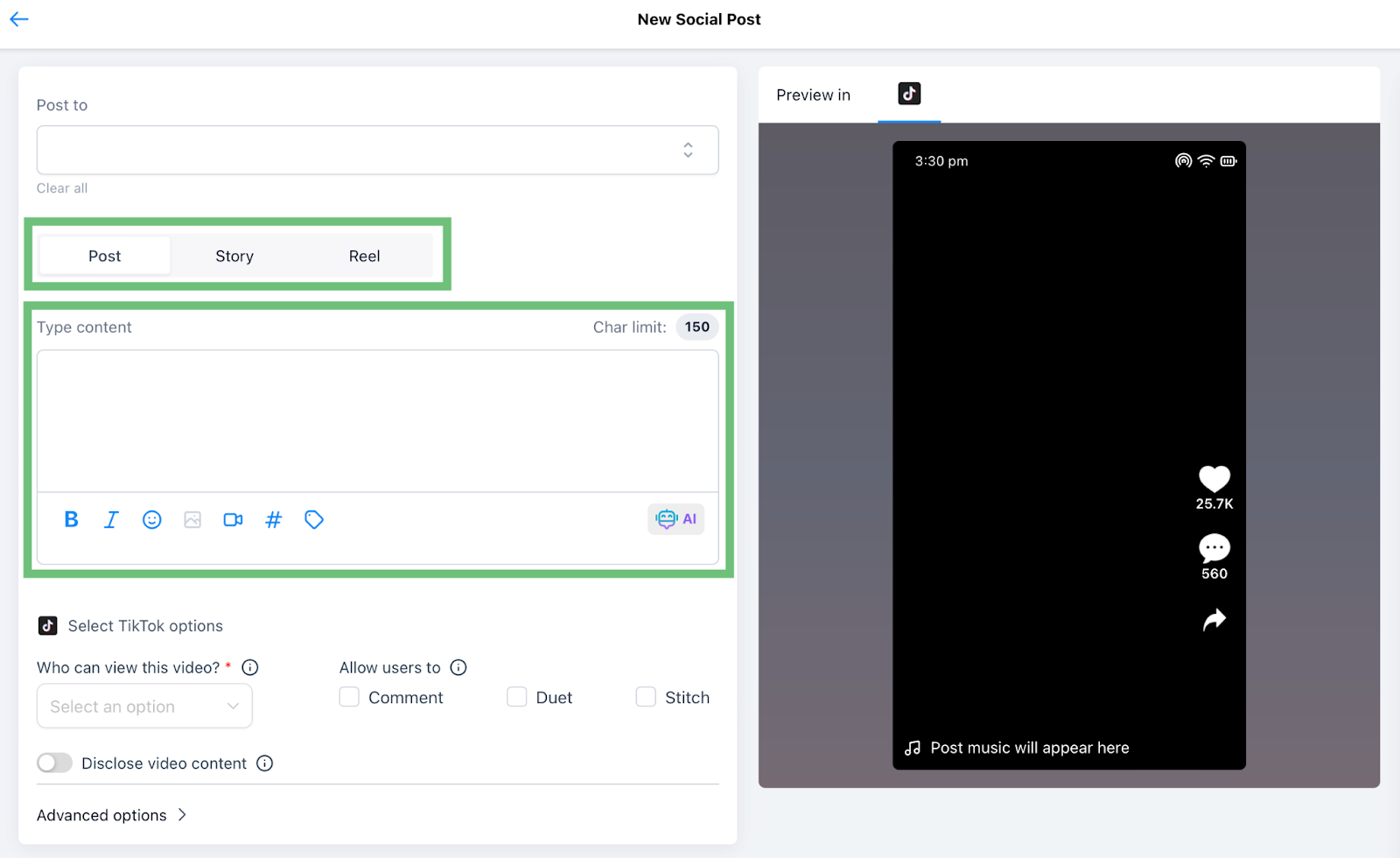1400x858 pixels.
Task: Toggle Disclose video content switch
Action: 54,763
